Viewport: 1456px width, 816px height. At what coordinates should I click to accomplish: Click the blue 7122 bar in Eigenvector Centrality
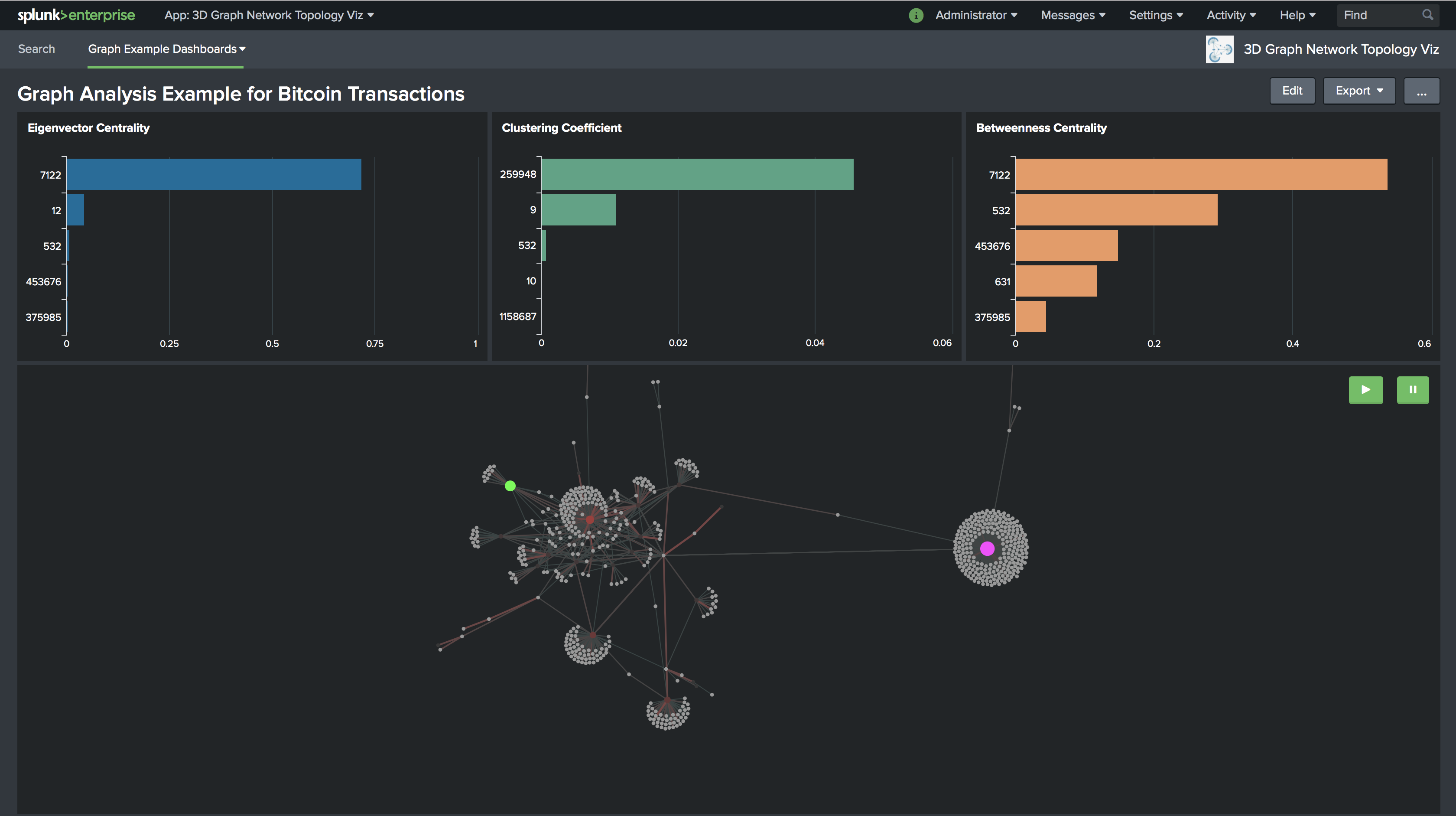[x=214, y=174]
